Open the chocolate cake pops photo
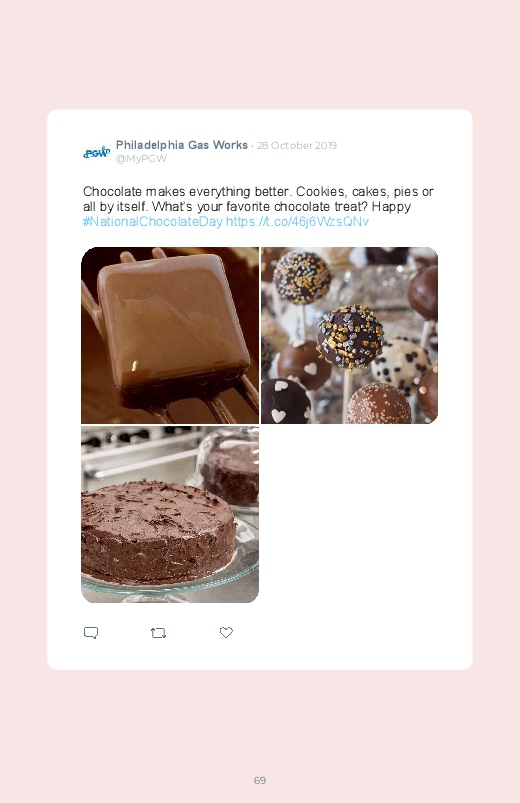 [x=349, y=335]
